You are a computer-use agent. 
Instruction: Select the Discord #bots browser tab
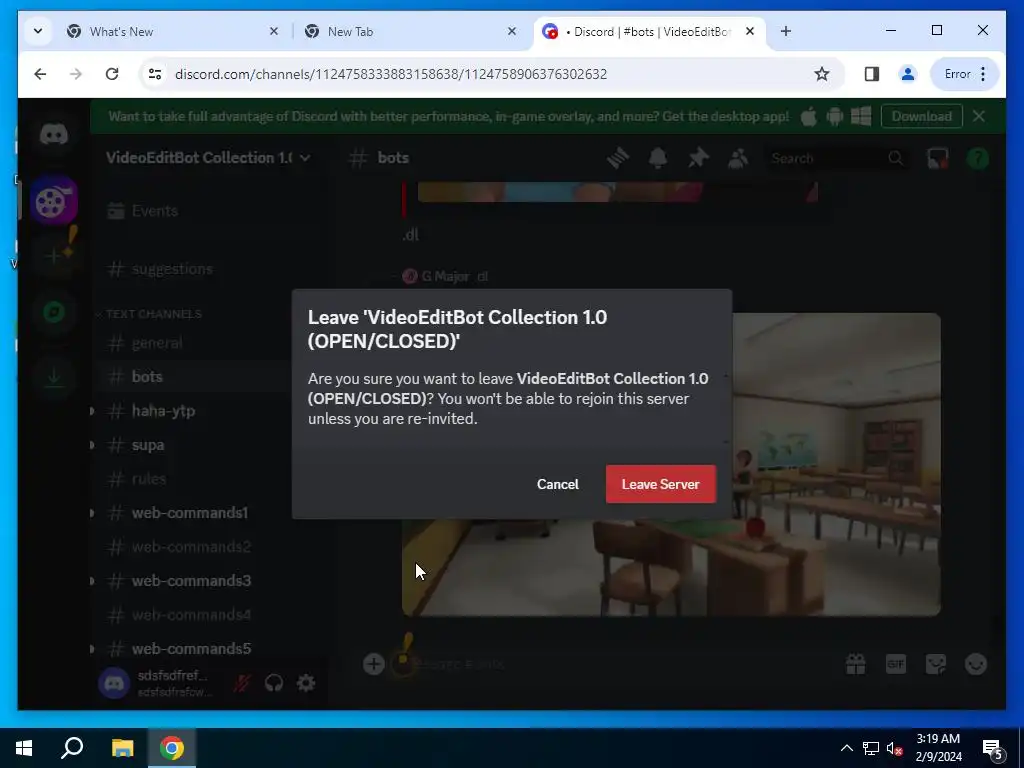click(650, 31)
